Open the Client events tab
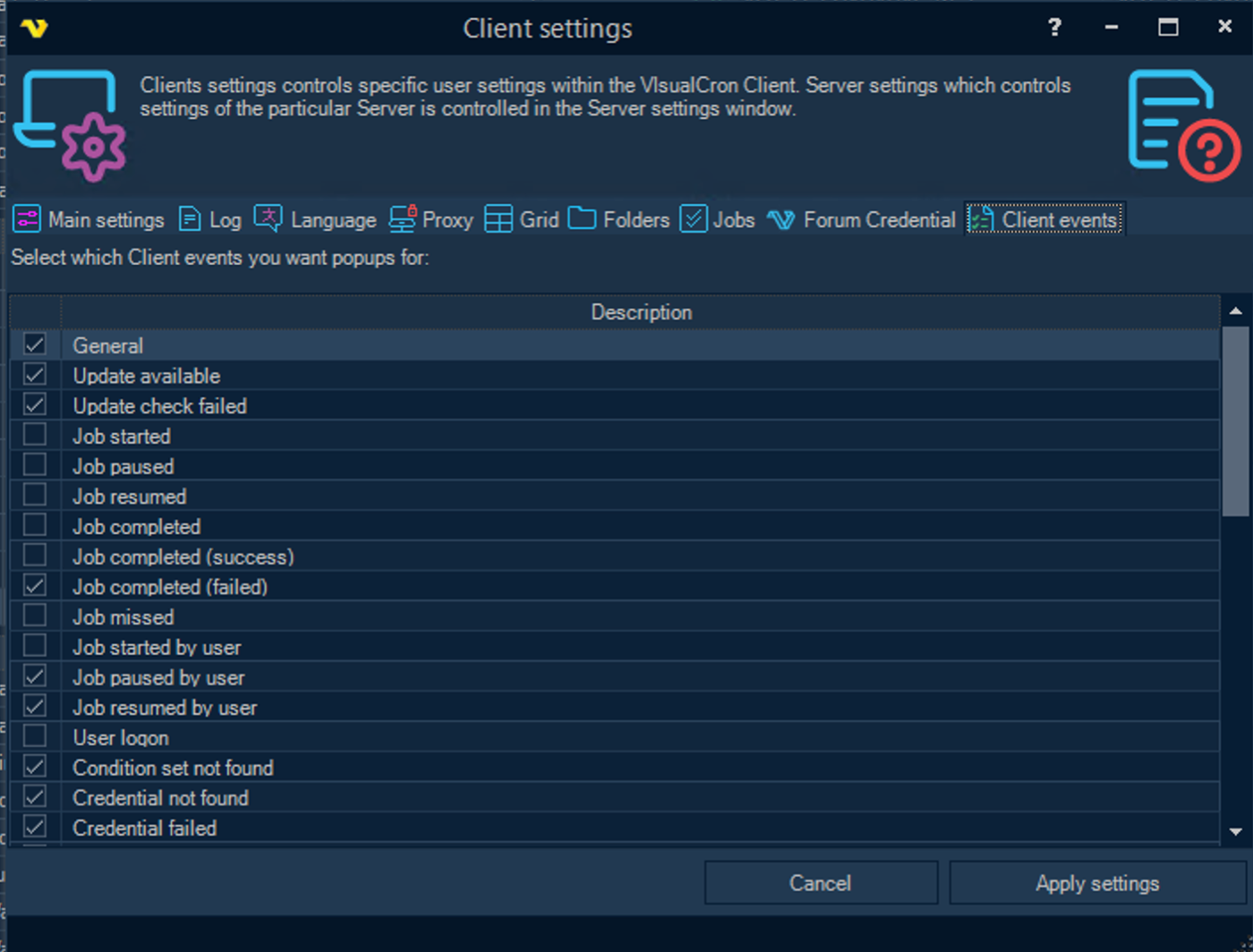Viewport: 1253px width, 952px height. coord(1044,219)
